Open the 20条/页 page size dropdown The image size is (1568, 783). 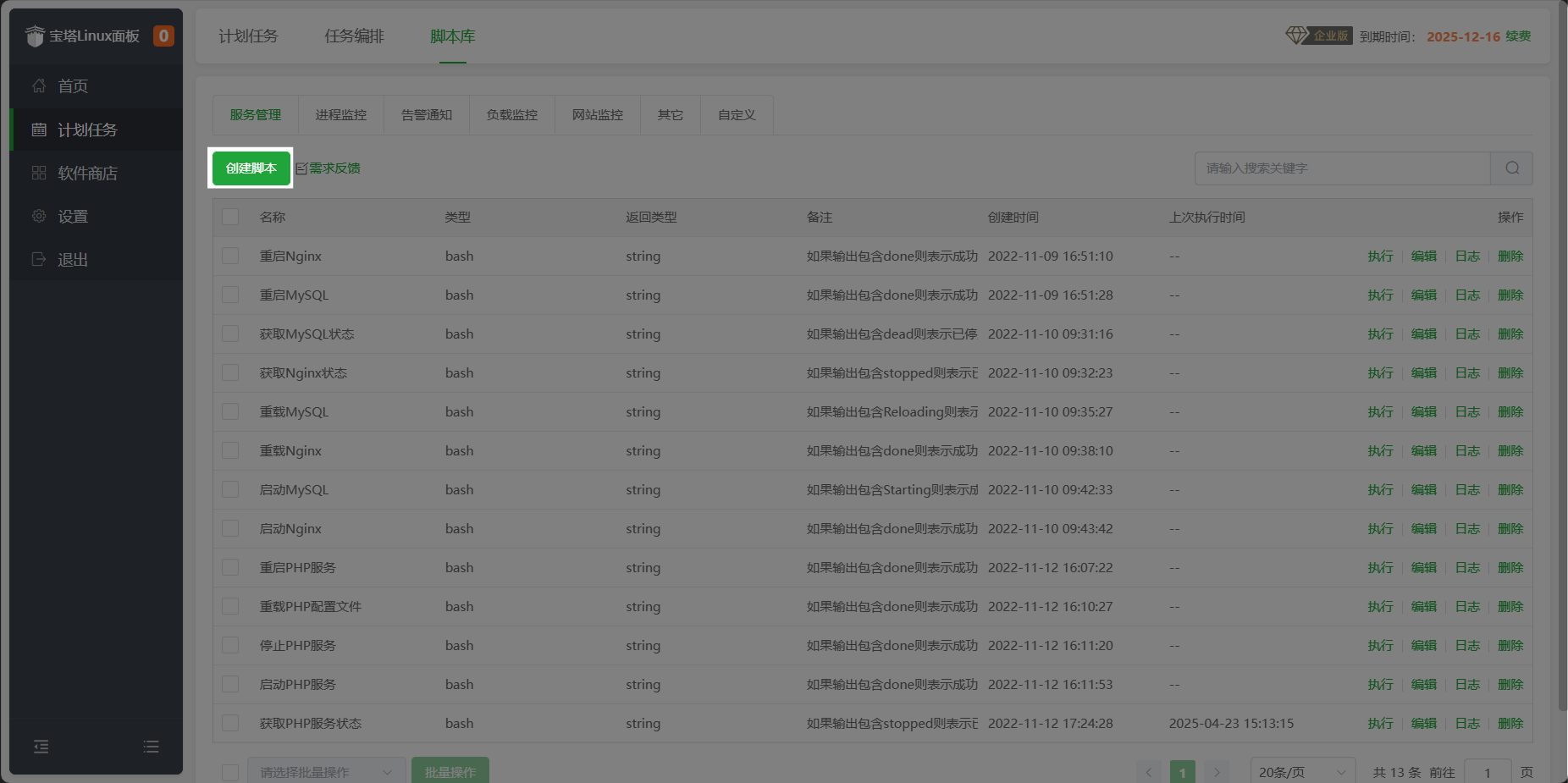click(x=1302, y=772)
